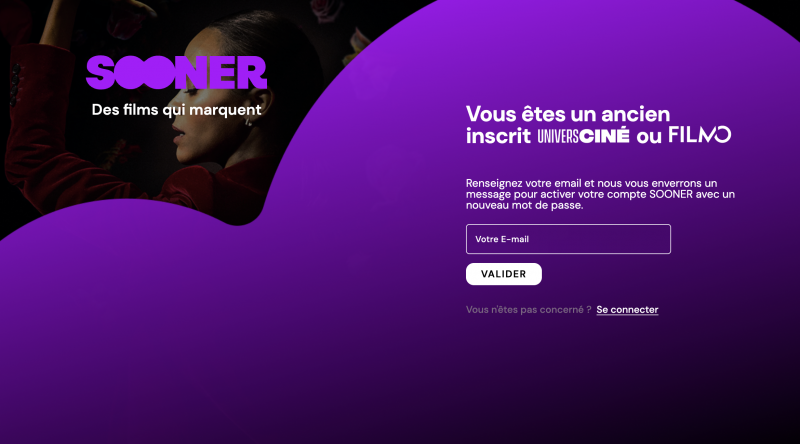Open the Se connecter link
800x444 pixels.
click(627, 310)
